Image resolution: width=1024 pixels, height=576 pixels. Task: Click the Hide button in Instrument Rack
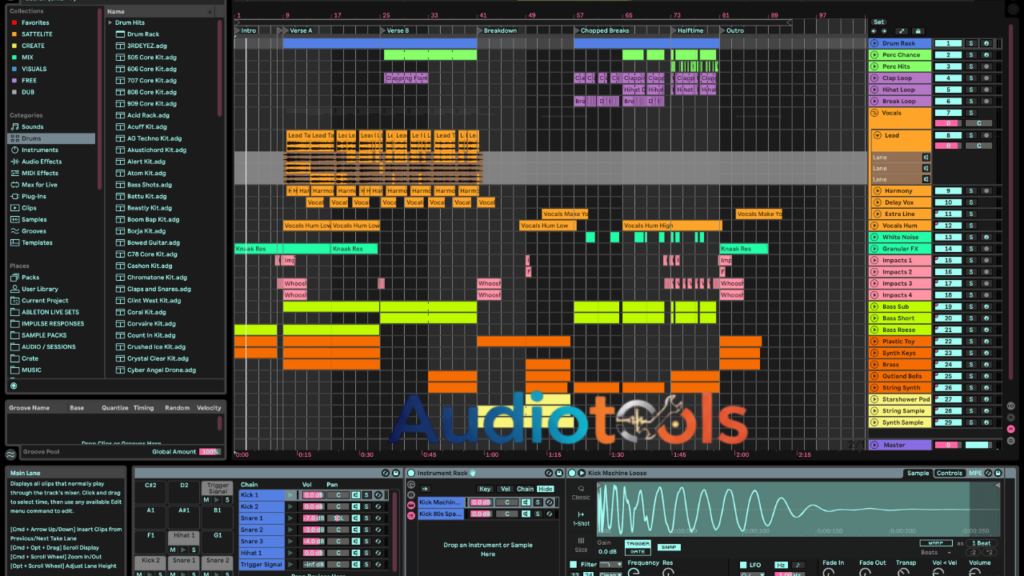[545, 488]
